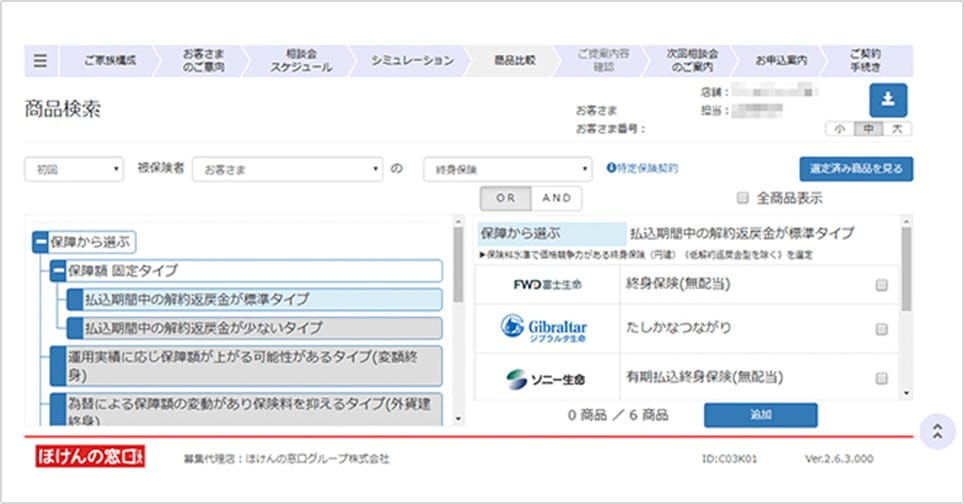Viewport: 964px width, 504px height.
Task: Click the FWD富士生命 logo
Action: (547, 285)
